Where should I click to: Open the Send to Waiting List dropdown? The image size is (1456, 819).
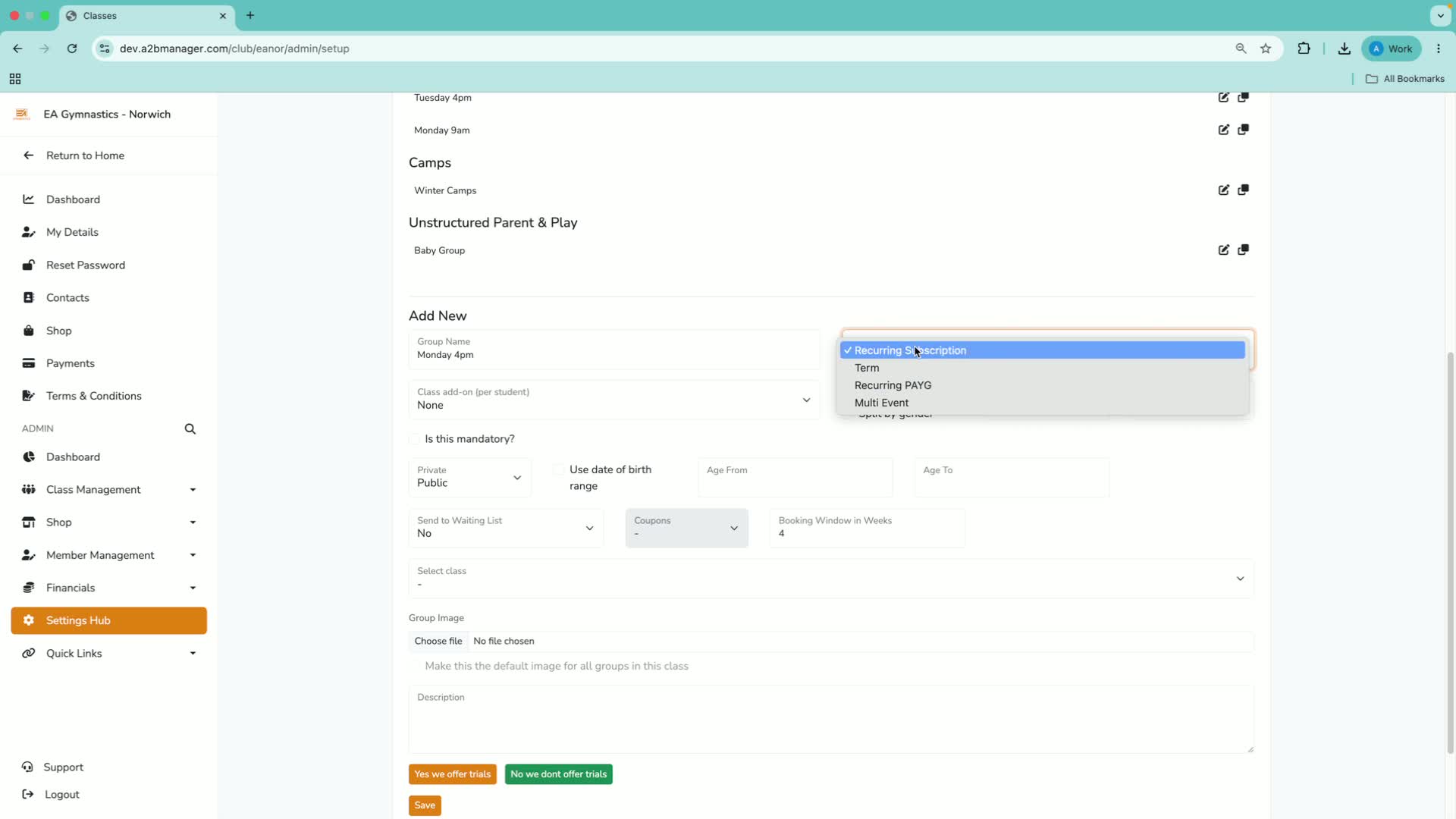click(506, 528)
